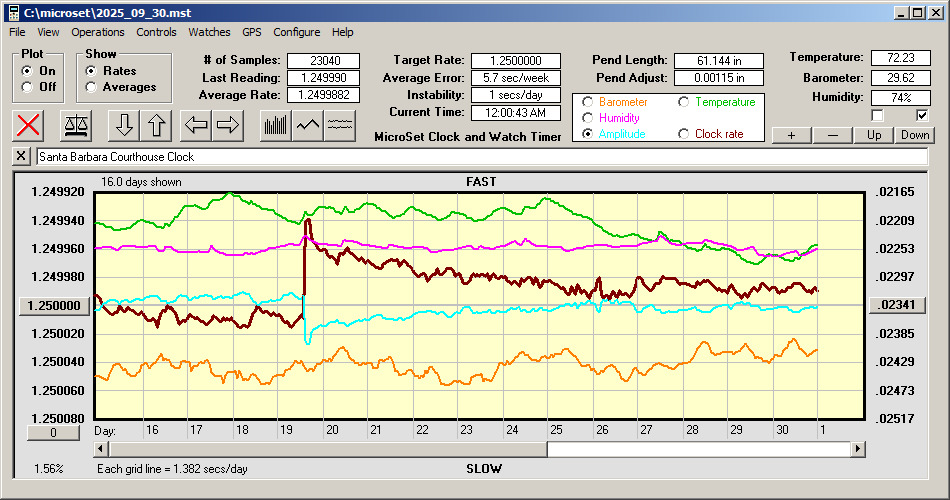
Task: Turn Plot Off radio button
Action: click(26, 87)
